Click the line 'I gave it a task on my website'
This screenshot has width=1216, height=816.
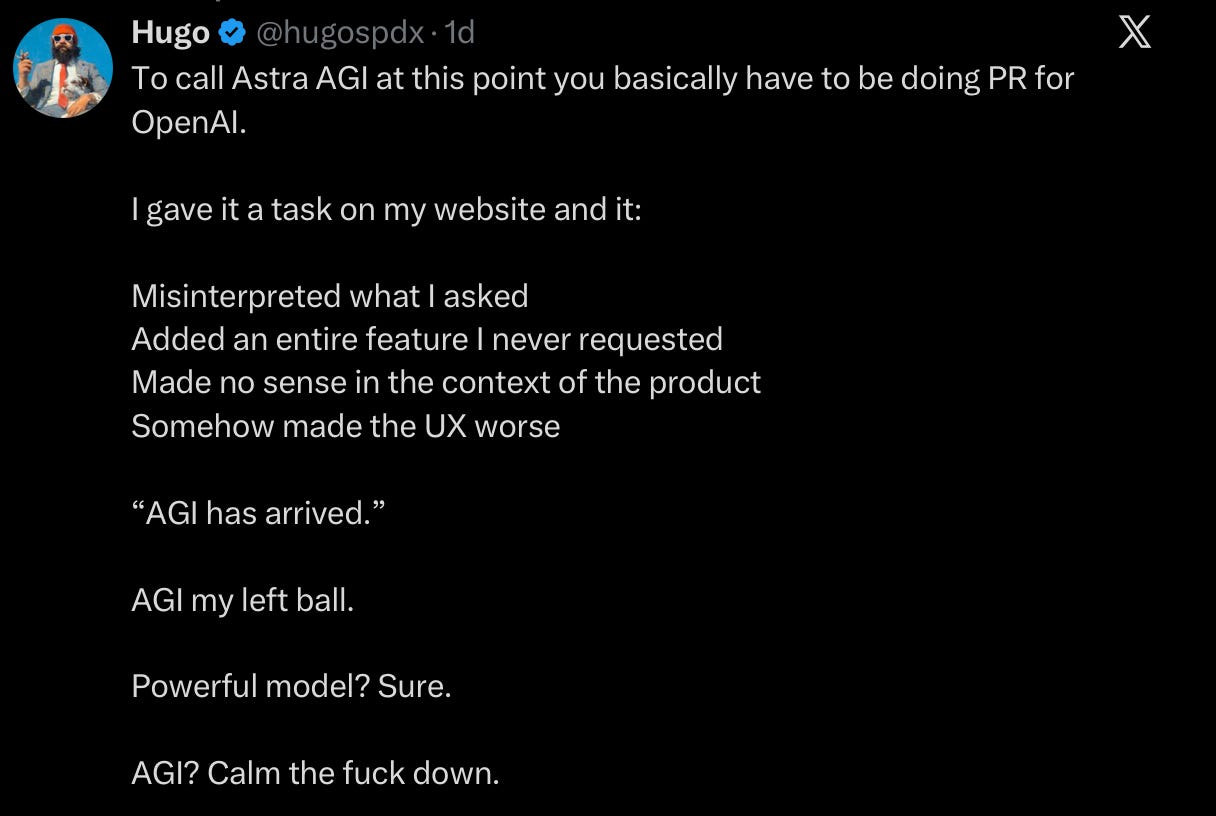[x=386, y=209]
